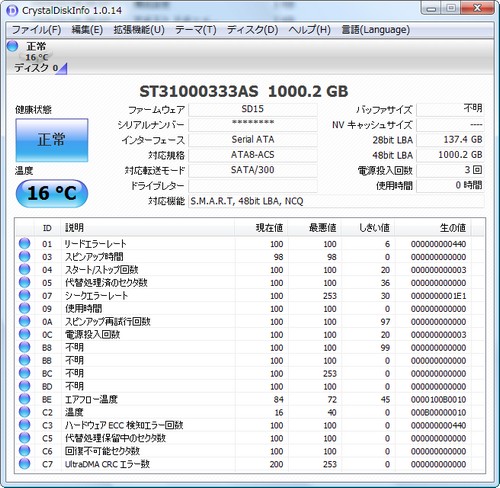This screenshot has width=500, height=488.
Task: Click status orb for 04 スタート/ストップ回数
Action: click(x=24, y=270)
